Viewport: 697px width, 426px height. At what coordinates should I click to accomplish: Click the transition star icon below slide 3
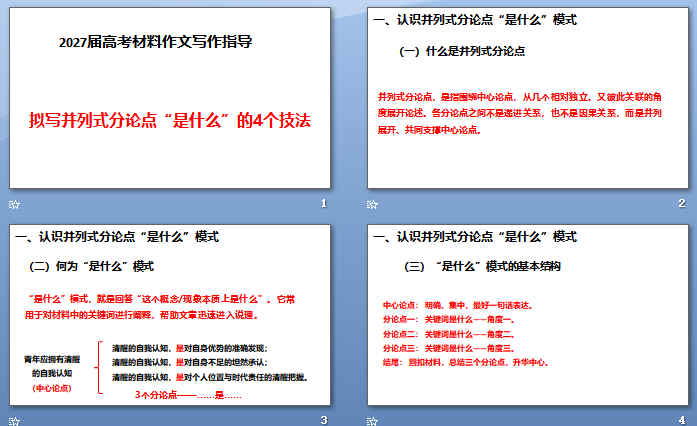14,421
